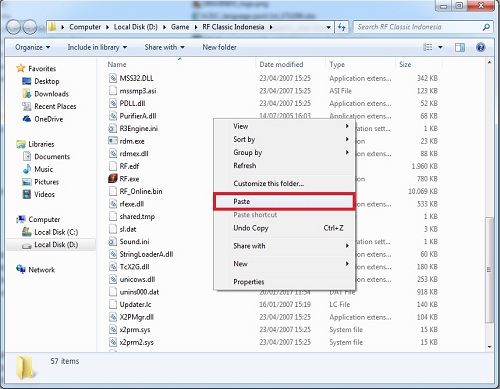500x389 pixels.
Task: Click the Forward navigation arrow button
Action: [30, 27]
